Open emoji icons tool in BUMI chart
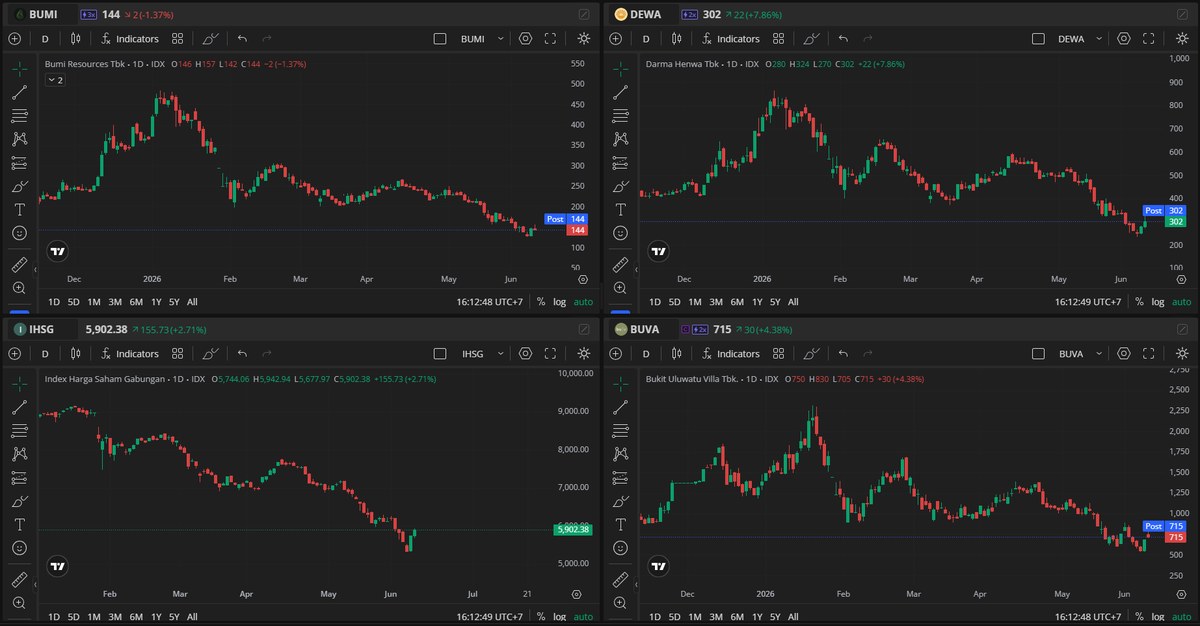The height and width of the screenshot is (626, 1200). (20, 232)
